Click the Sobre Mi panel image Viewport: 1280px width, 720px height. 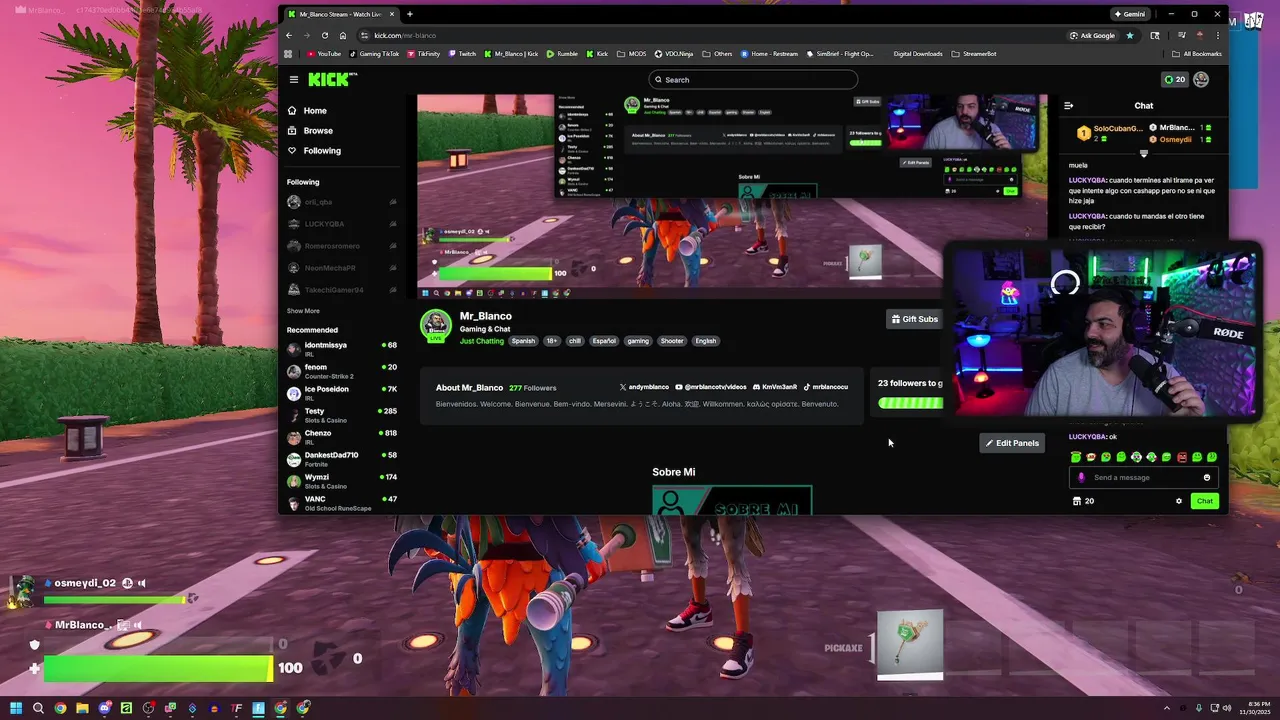pos(732,501)
